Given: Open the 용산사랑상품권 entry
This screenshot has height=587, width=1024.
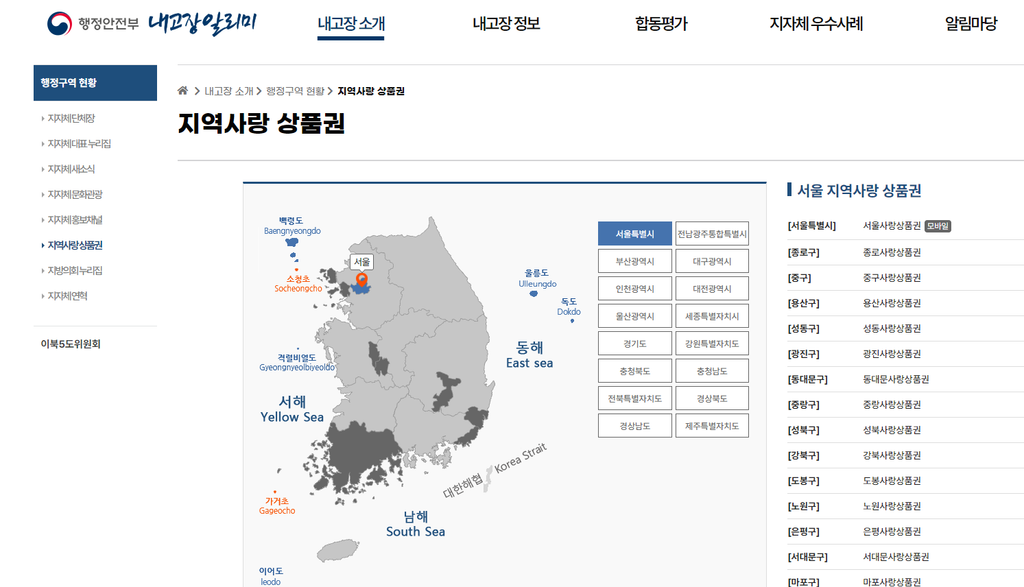Looking at the screenshot, I should tap(891, 303).
